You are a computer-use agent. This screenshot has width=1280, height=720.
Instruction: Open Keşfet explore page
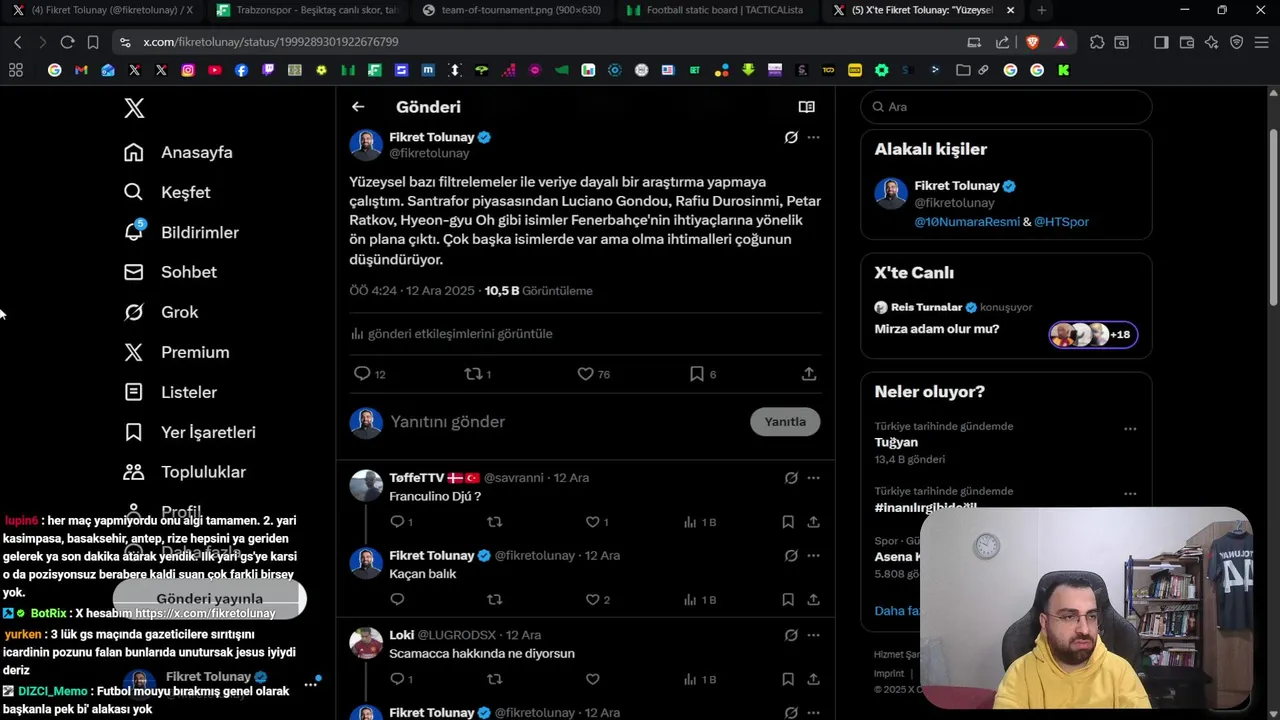tap(167, 192)
